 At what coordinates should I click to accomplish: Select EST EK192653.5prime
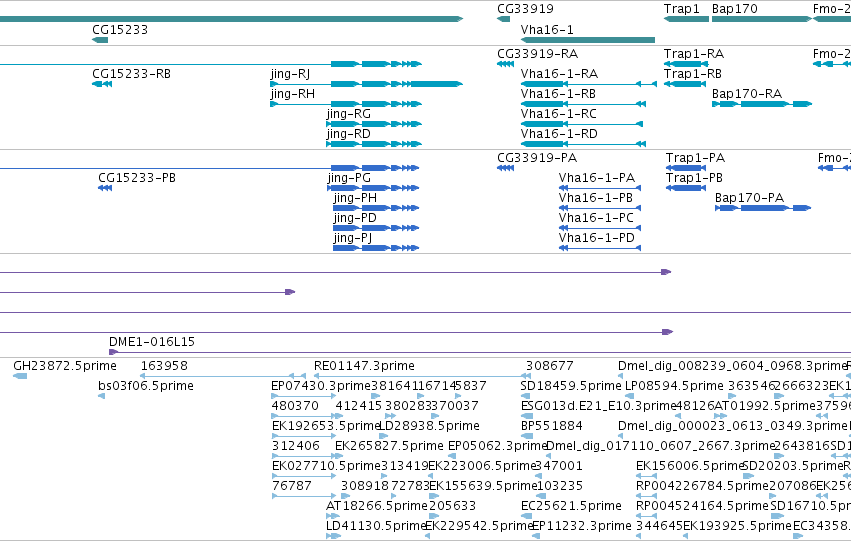click(326, 426)
